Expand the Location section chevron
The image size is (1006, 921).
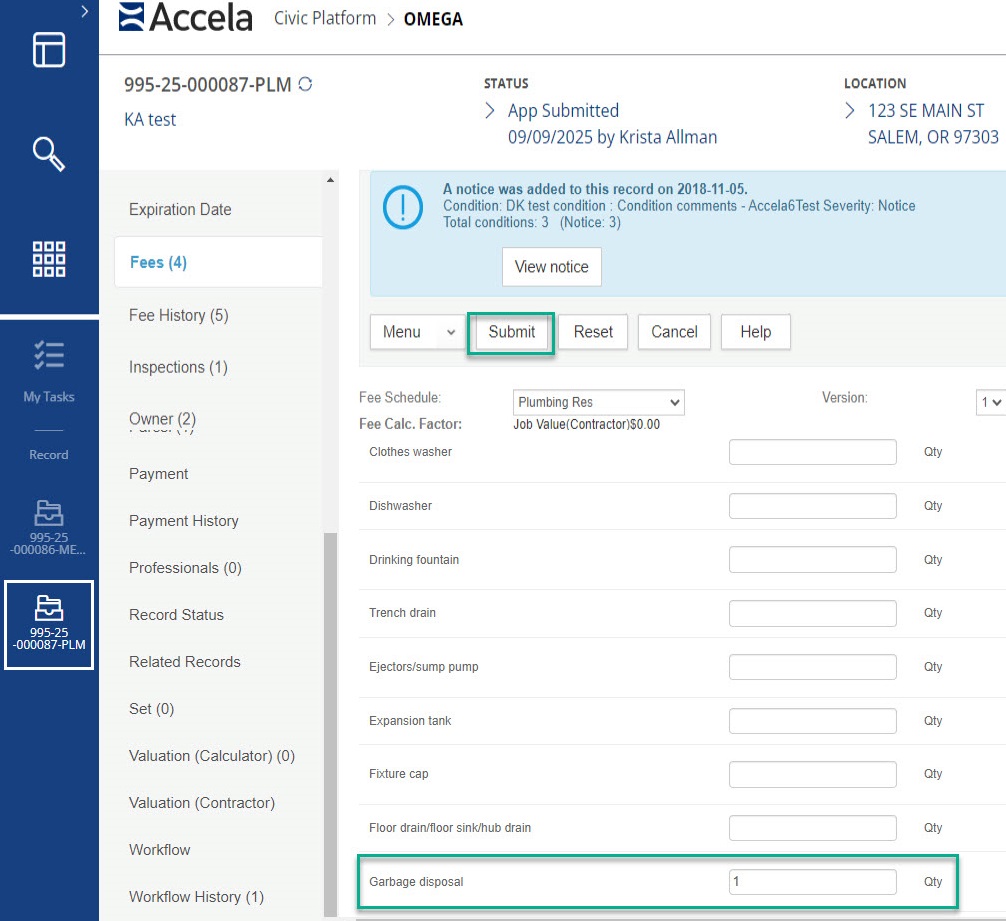pyautogui.click(x=850, y=111)
